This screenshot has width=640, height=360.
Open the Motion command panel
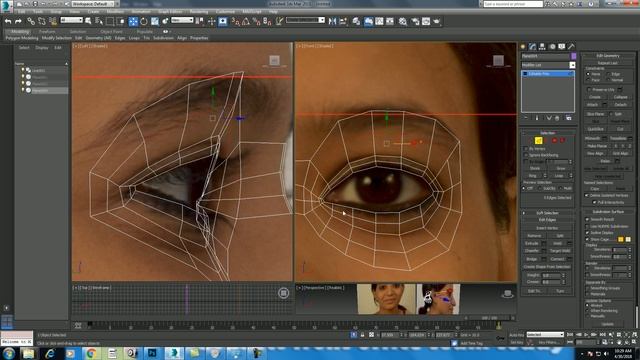click(x=552, y=47)
